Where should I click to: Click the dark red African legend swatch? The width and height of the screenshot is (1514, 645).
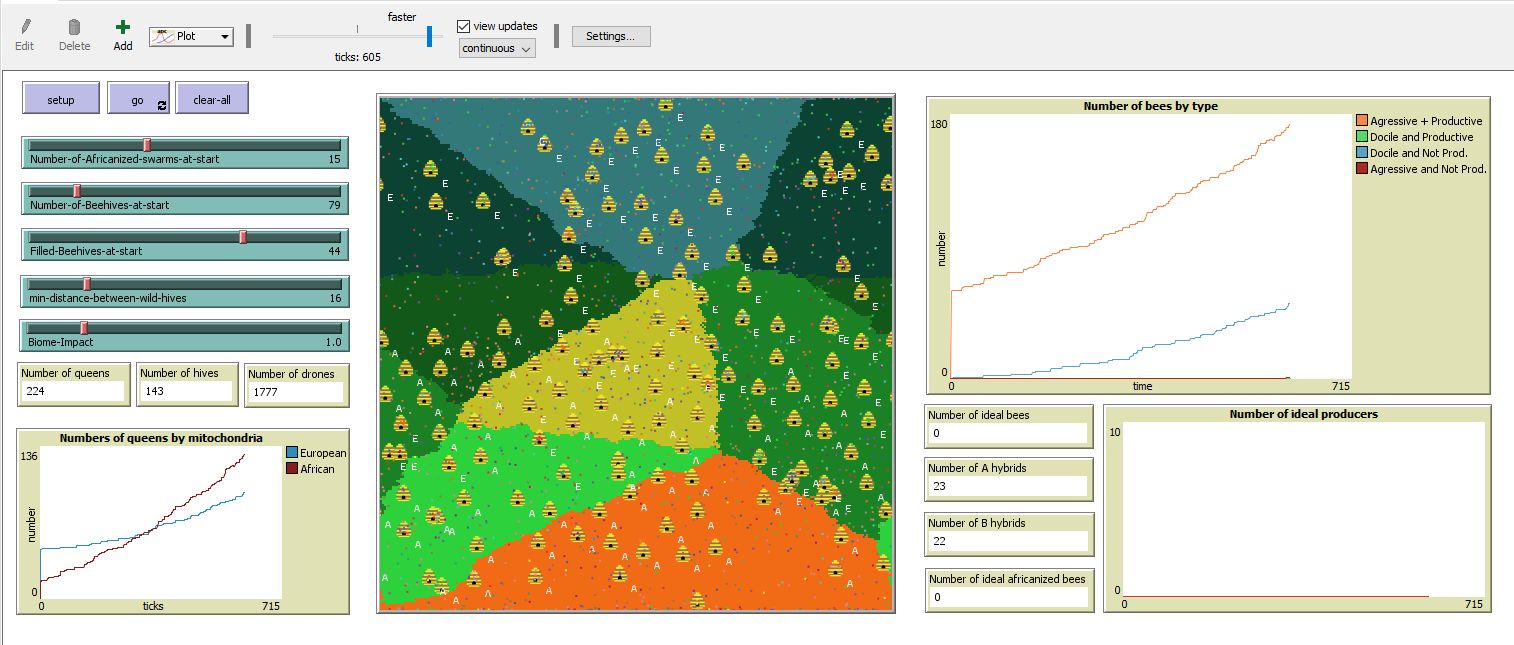[x=292, y=468]
